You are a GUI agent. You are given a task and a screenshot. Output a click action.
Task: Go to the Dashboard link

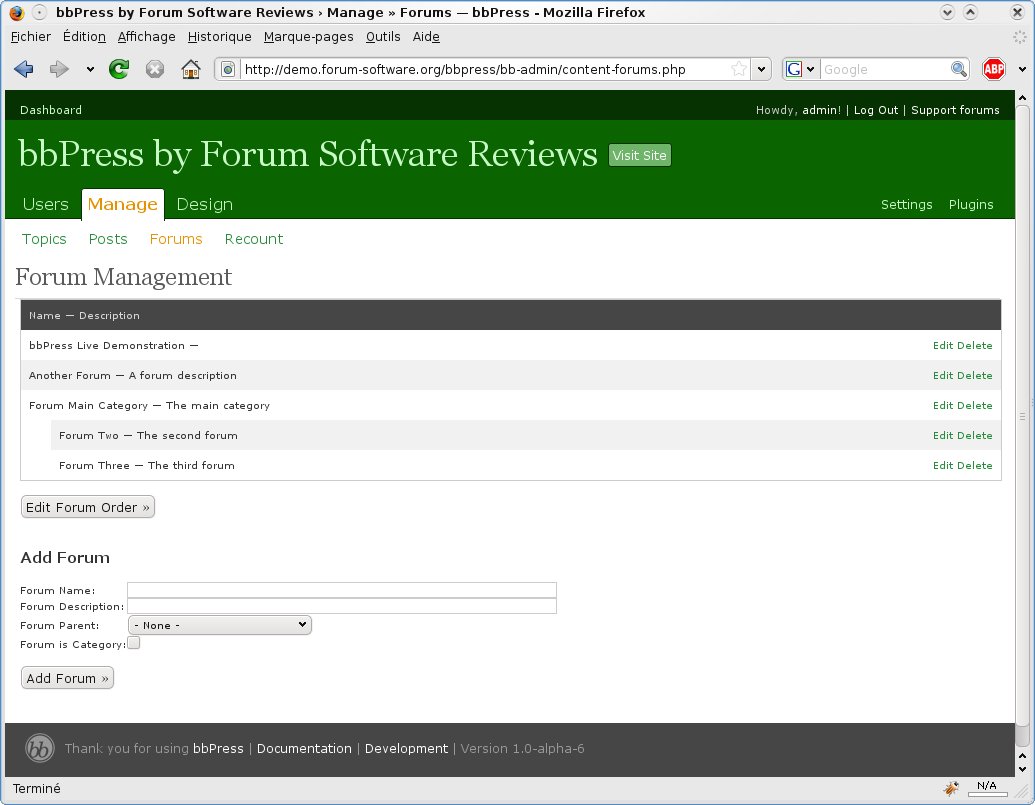[x=51, y=110]
